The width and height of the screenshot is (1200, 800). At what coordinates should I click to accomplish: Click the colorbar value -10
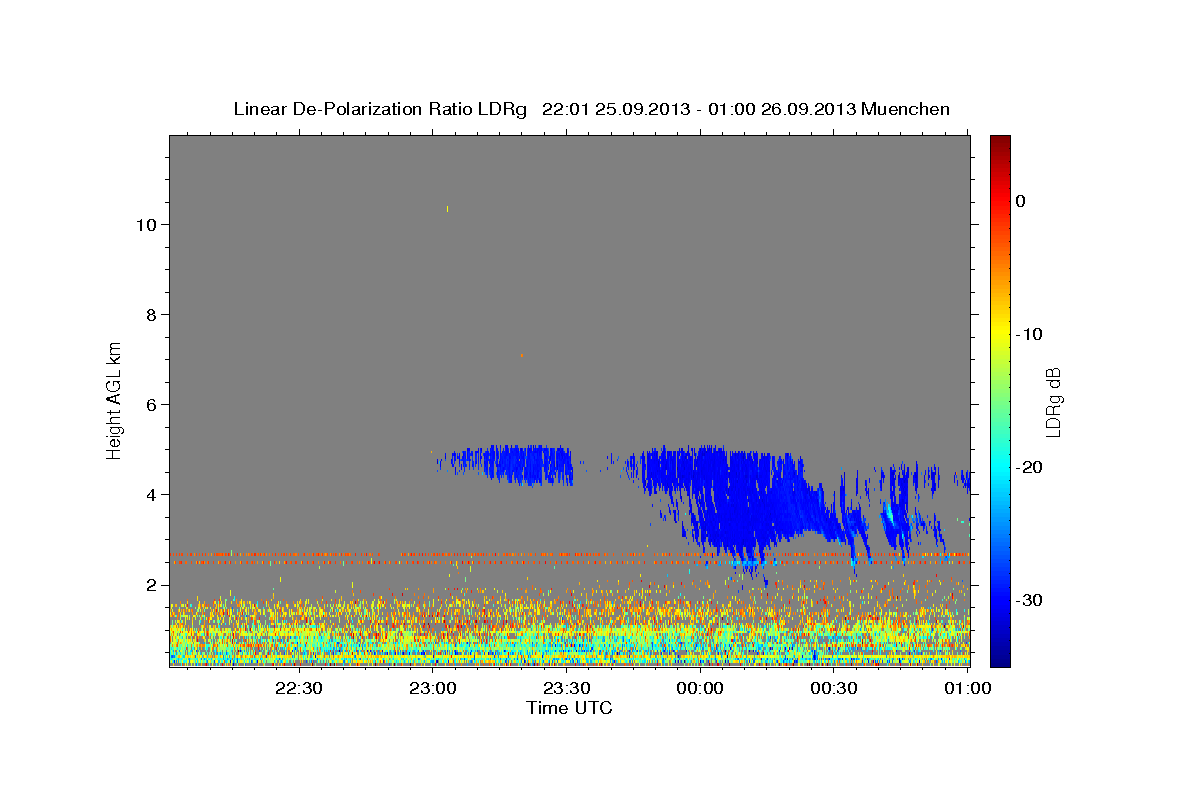pyautogui.click(x=1029, y=334)
